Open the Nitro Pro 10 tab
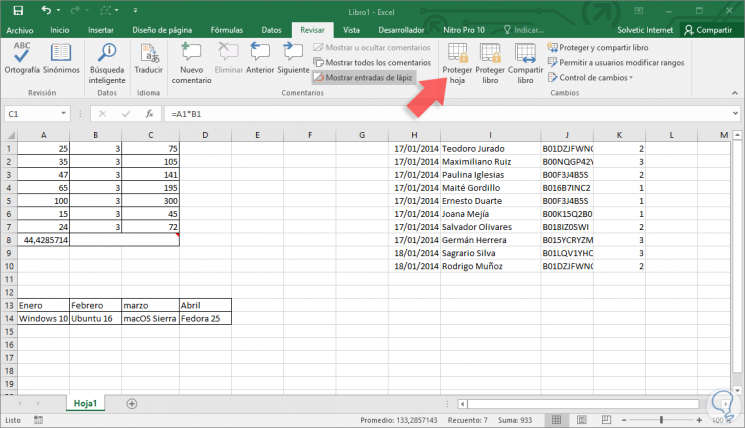 [x=464, y=30]
